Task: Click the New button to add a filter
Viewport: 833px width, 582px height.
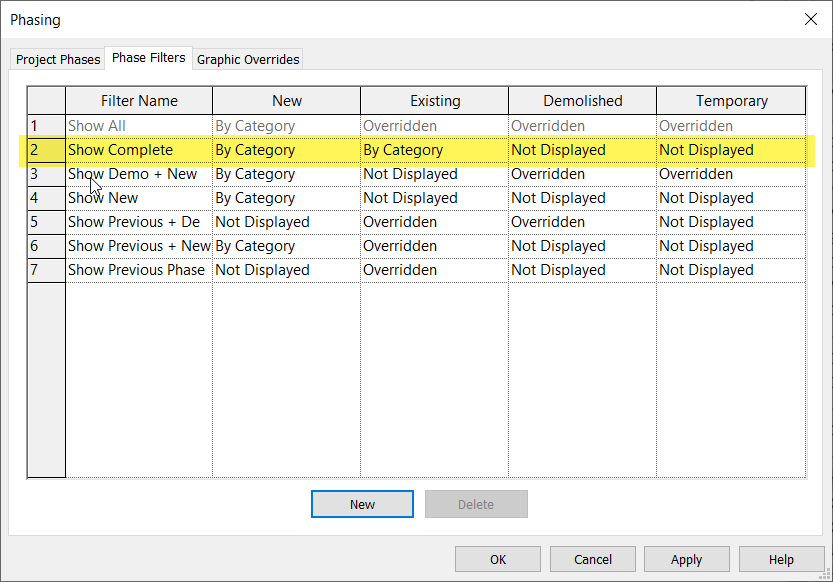Action: point(361,504)
